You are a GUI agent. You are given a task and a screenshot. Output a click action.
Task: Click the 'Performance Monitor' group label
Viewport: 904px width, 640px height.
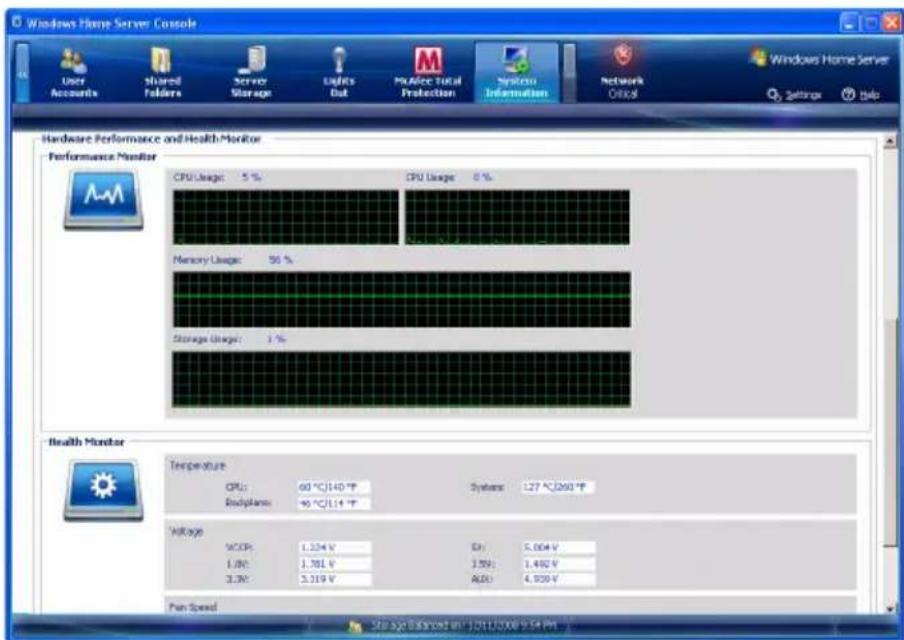[102, 156]
